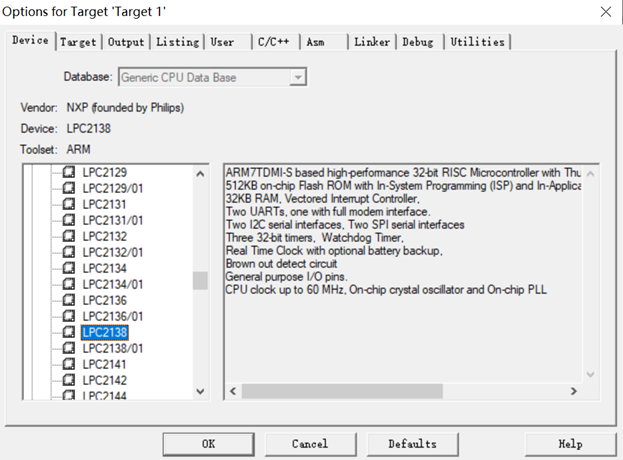Click the chip icon beside LPC2132/01

[69, 252]
